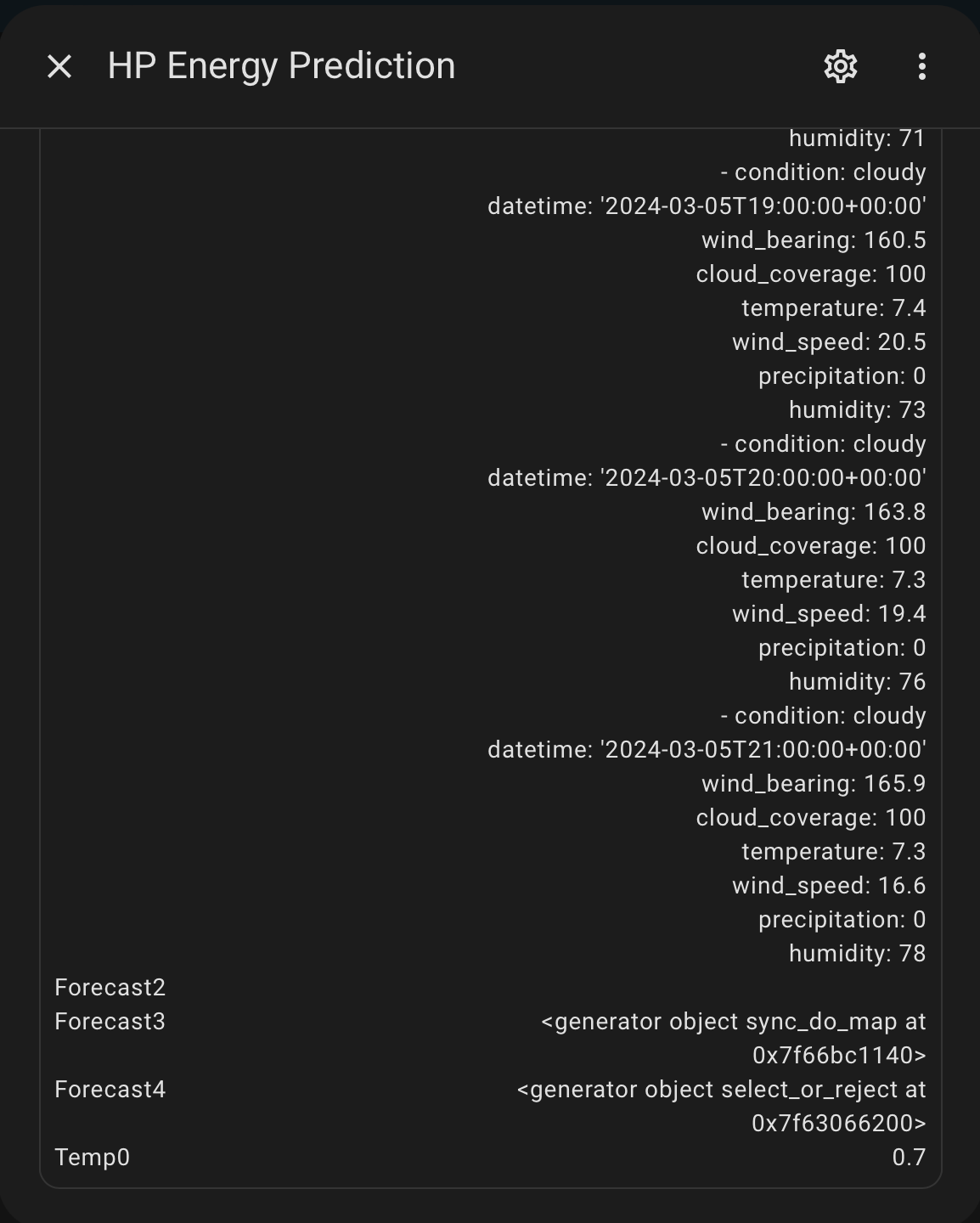Click the humidity 78 line
Image resolution: width=980 pixels, height=1223 pixels.
856,954
